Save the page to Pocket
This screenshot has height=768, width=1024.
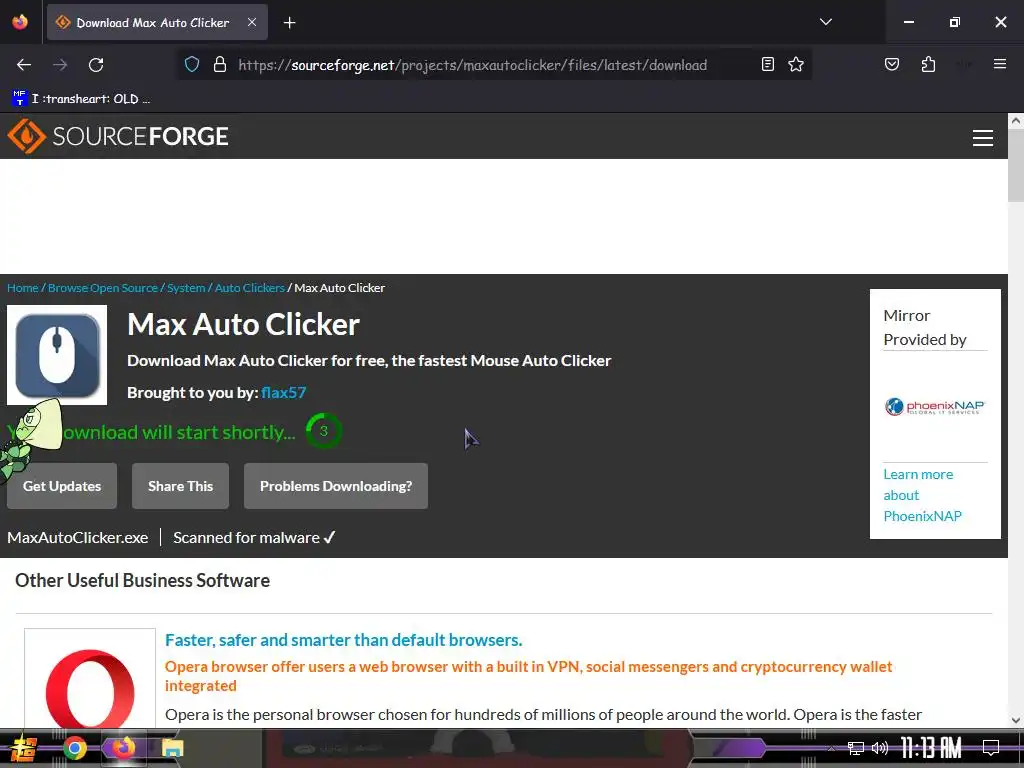[x=891, y=65]
